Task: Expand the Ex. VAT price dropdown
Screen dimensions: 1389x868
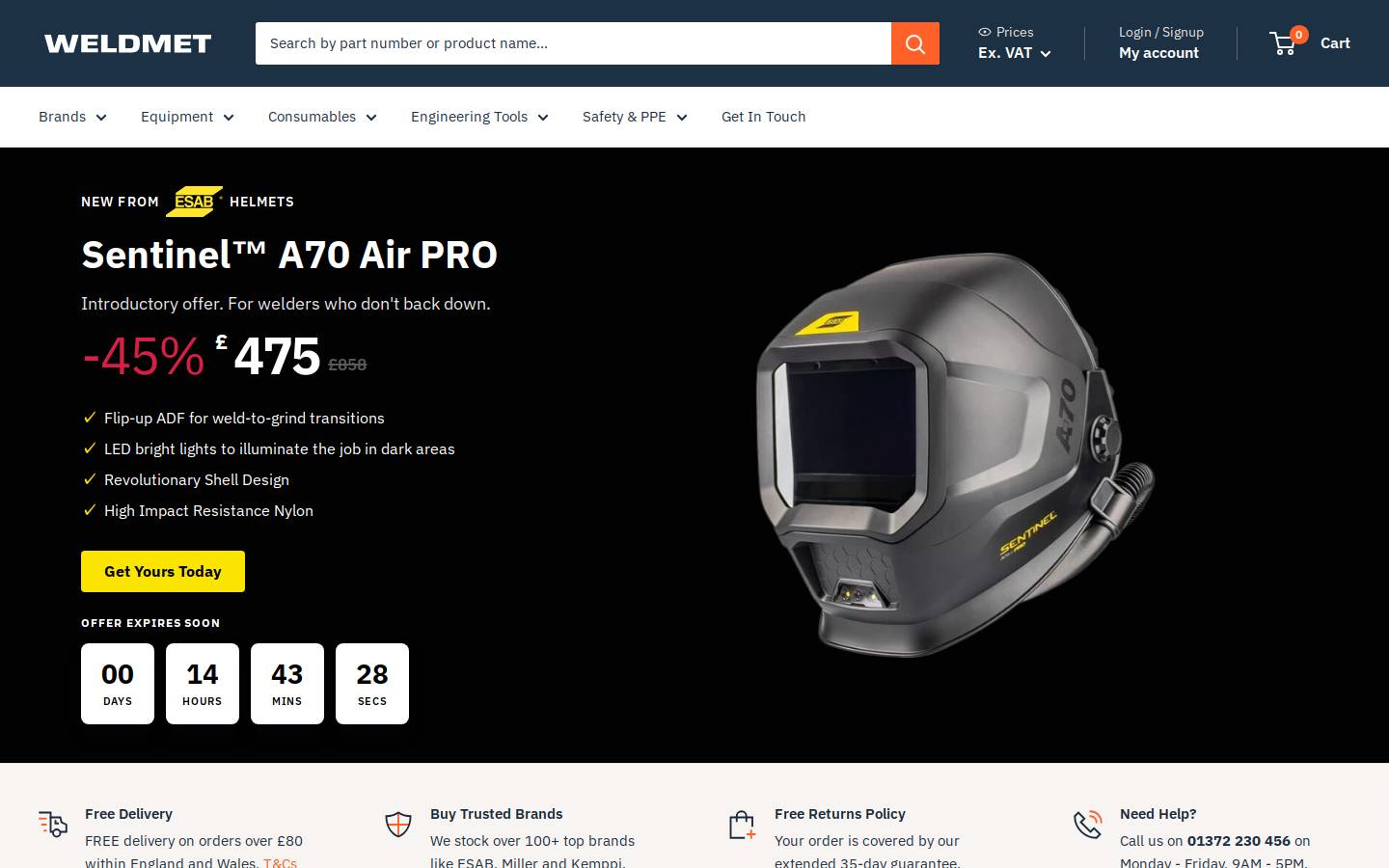Action: [x=1015, y=53]
